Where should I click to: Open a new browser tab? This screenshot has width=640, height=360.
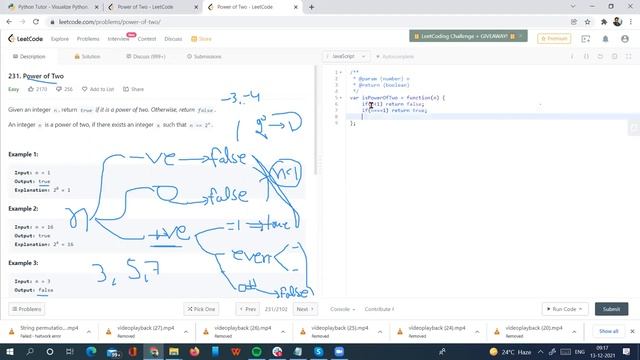311,7
